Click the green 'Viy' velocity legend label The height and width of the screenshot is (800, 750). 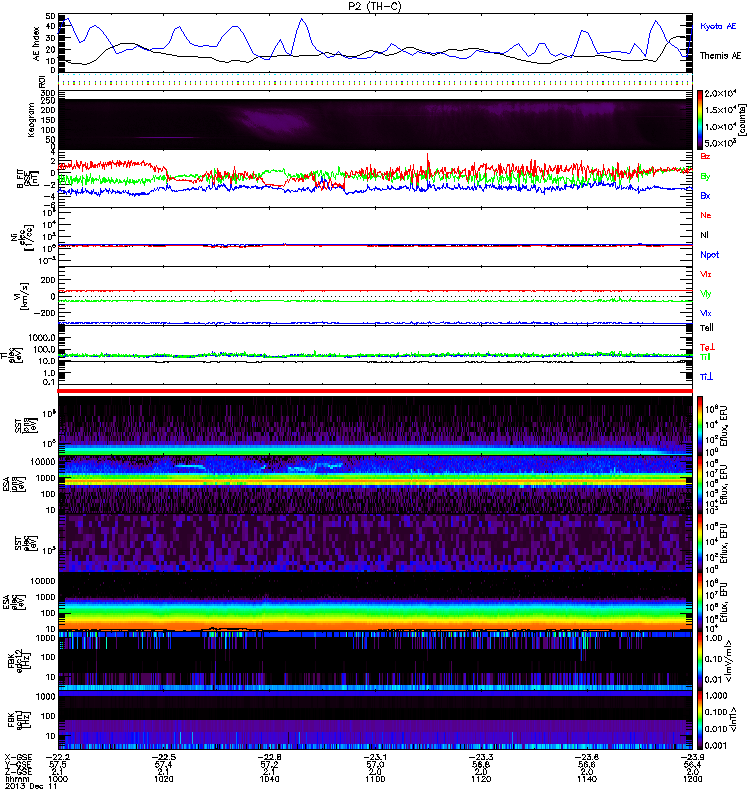point(706,294)
